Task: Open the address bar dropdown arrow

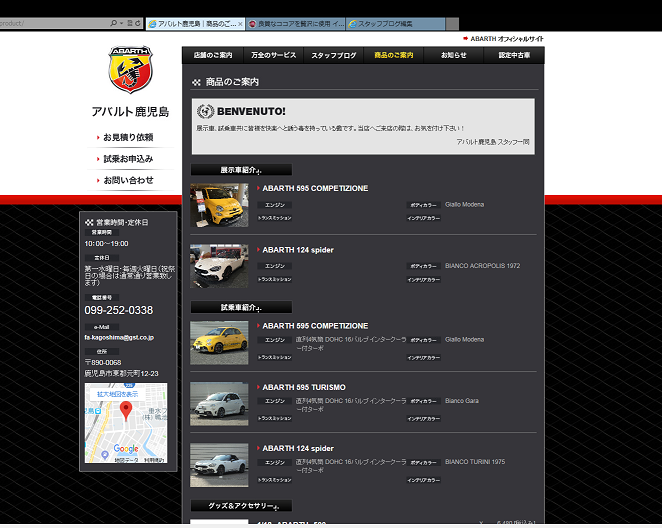Action: [x=122, y=23]
